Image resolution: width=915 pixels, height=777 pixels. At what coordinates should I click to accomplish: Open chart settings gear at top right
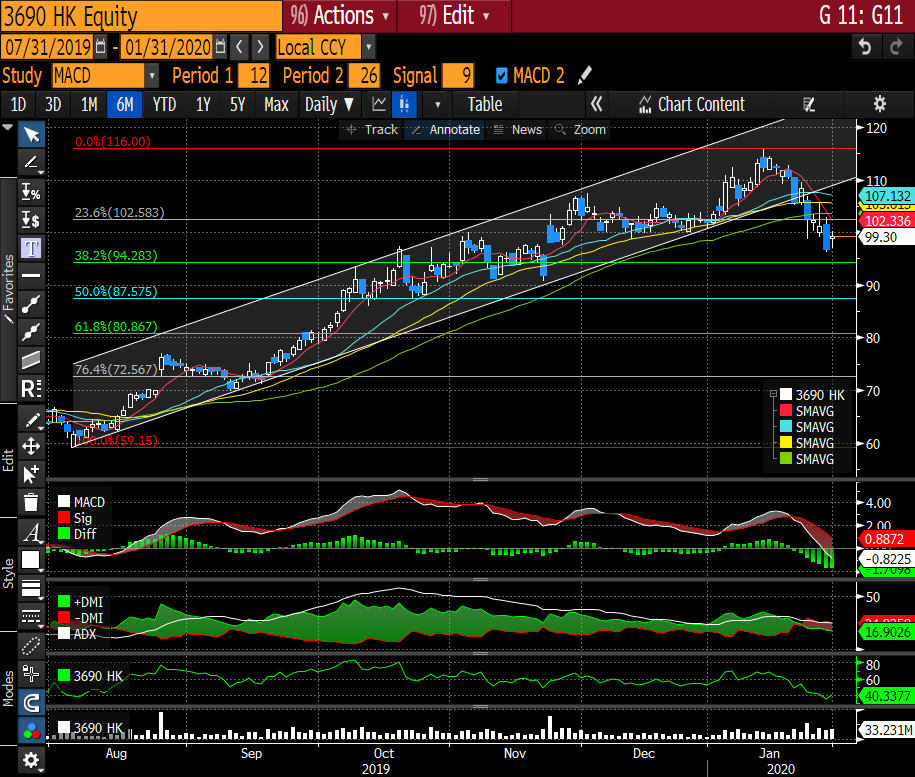879,104
